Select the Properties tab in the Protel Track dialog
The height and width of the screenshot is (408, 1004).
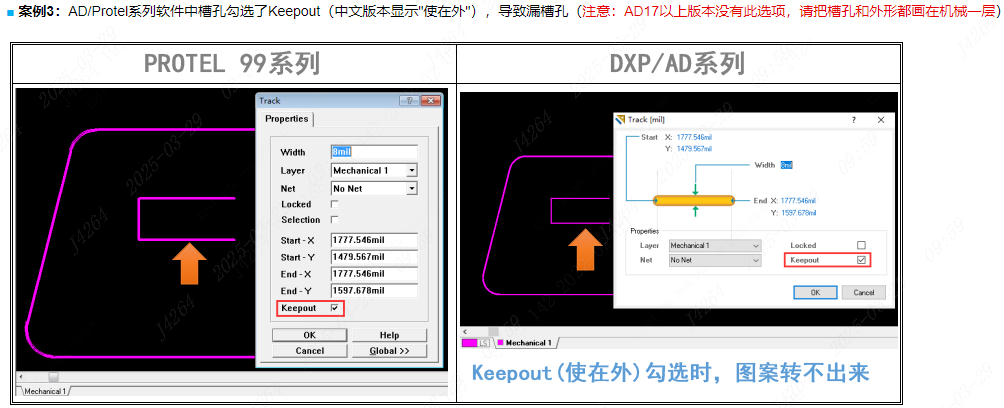click(287, 118)
